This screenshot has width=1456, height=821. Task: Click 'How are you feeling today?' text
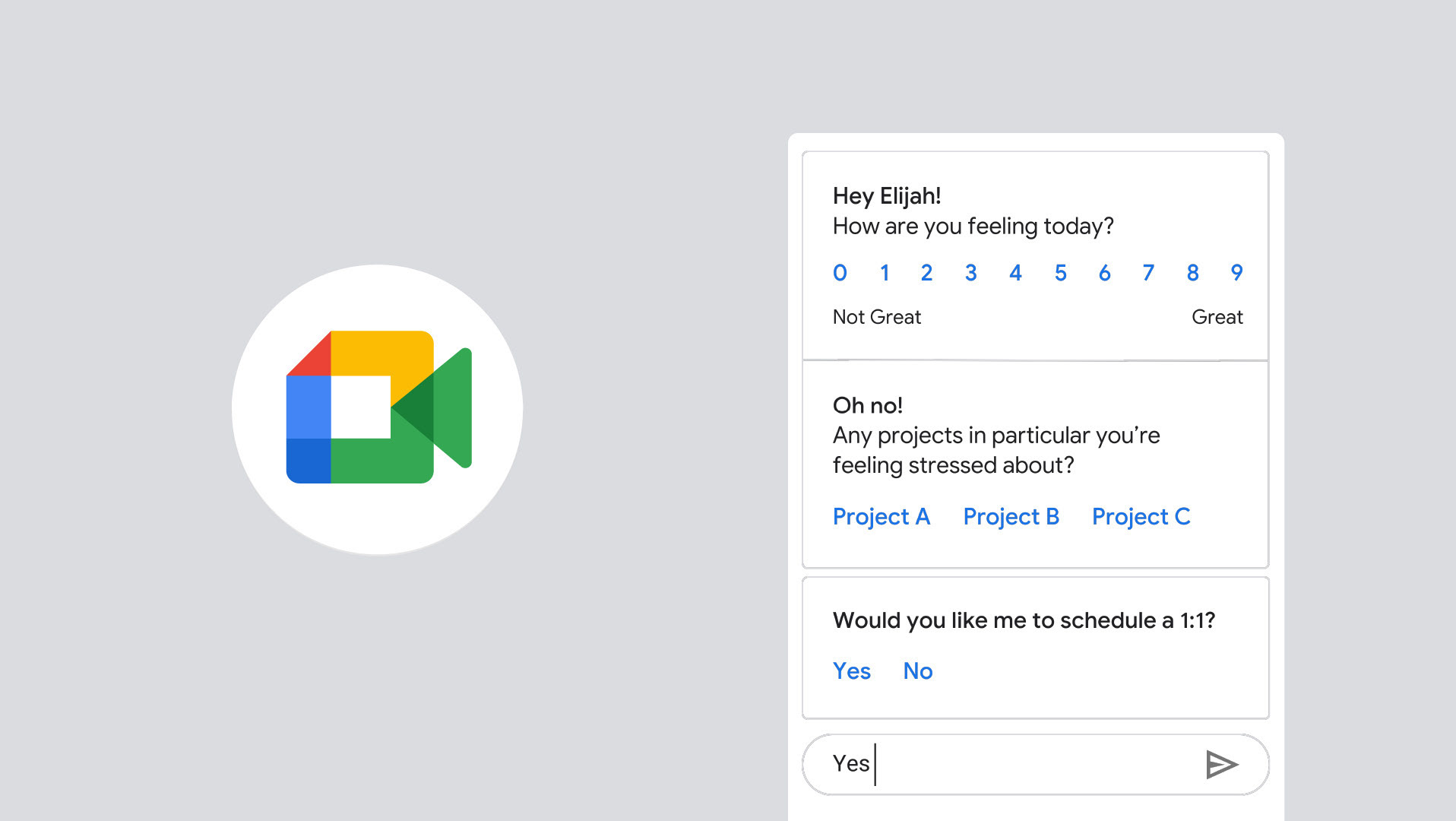point(973,227)
